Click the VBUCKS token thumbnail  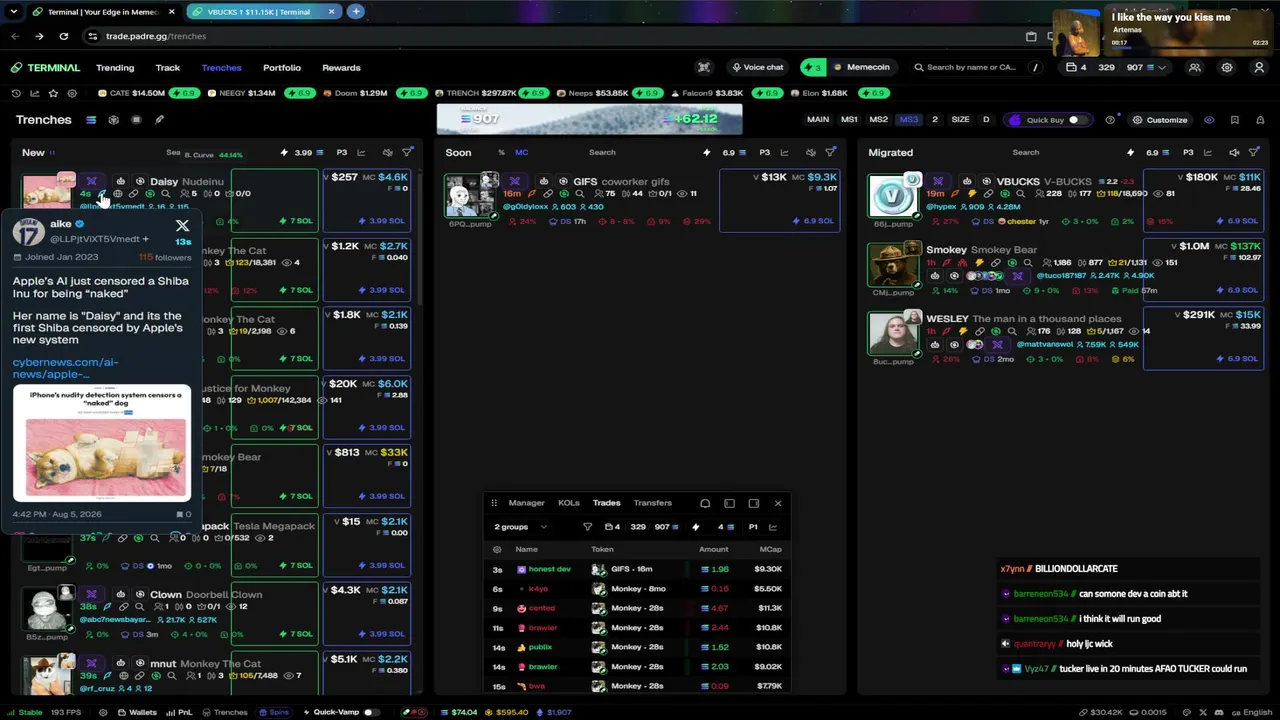point(892,197)
